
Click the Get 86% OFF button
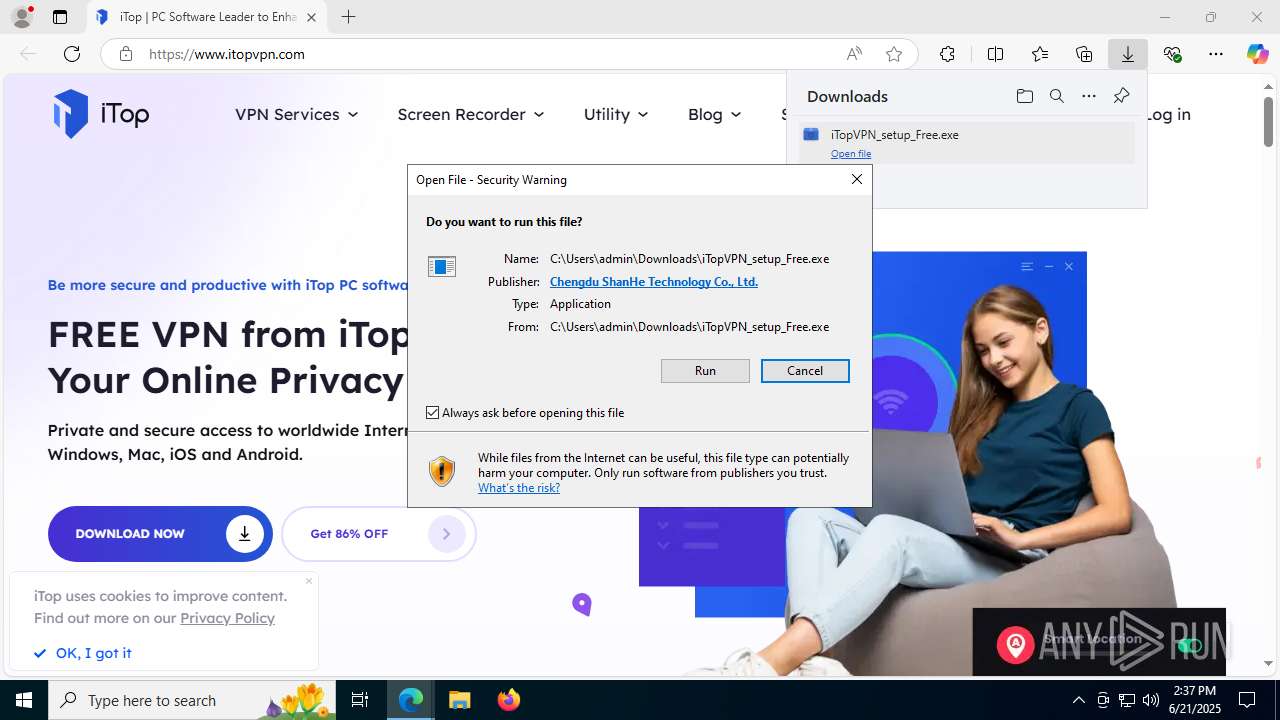pyautogui.click(x=379, y=534)
